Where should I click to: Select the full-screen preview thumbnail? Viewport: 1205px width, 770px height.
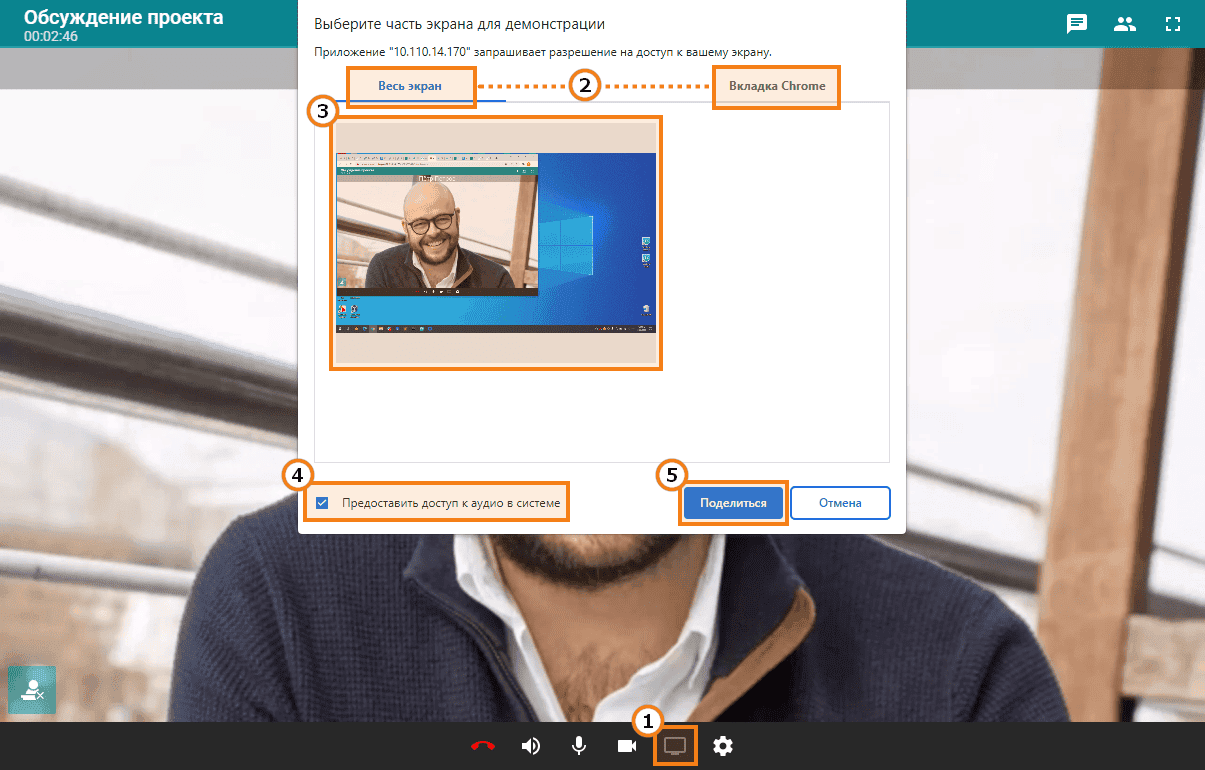click(496, 243)
